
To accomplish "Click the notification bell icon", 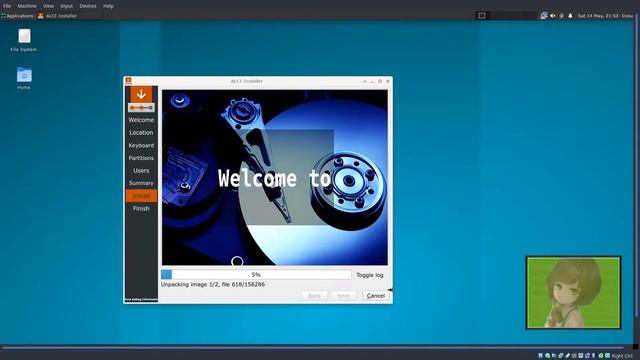I will 570,16.
